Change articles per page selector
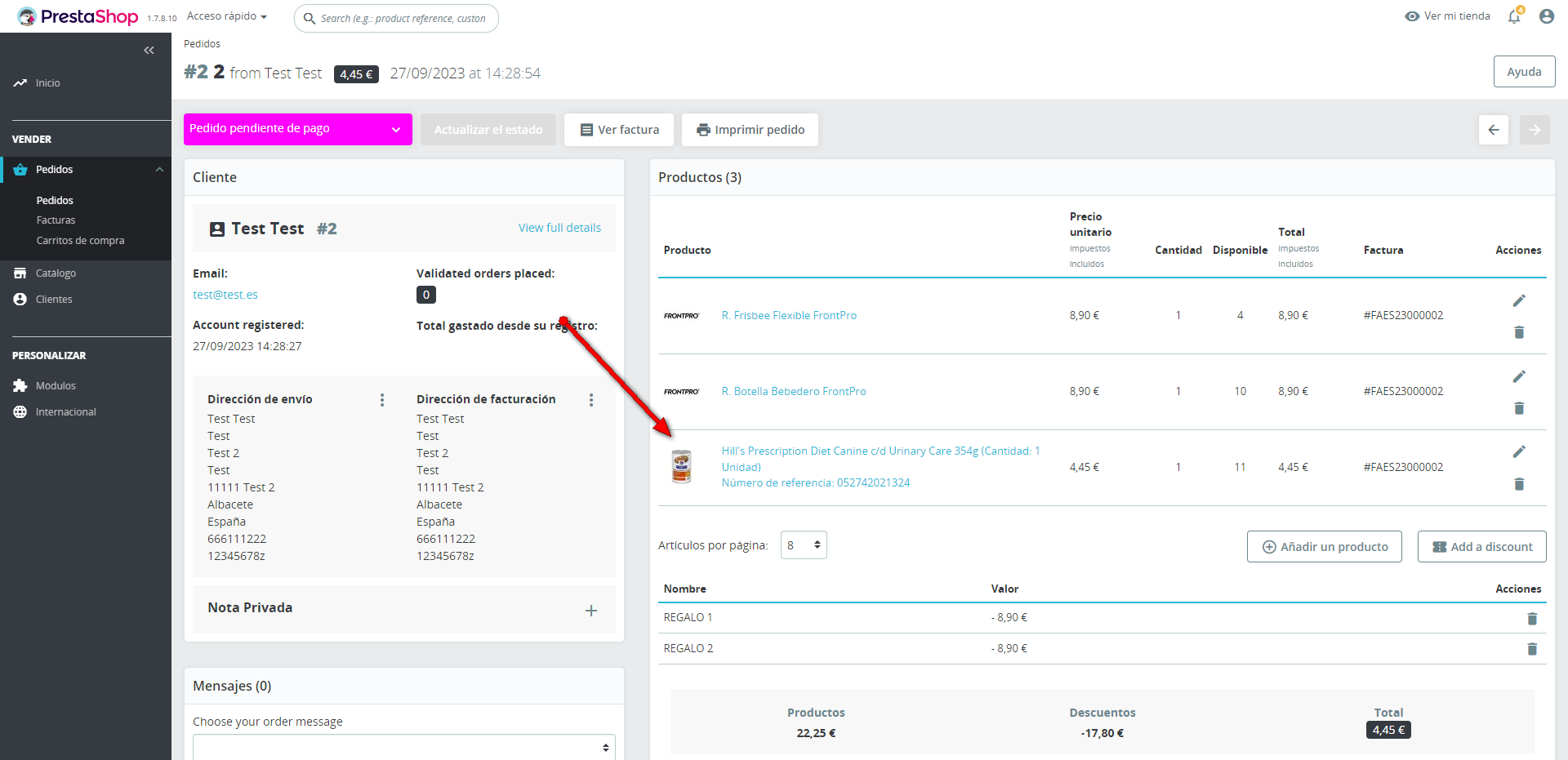The image size is (1568, 760). click(804, 545)
